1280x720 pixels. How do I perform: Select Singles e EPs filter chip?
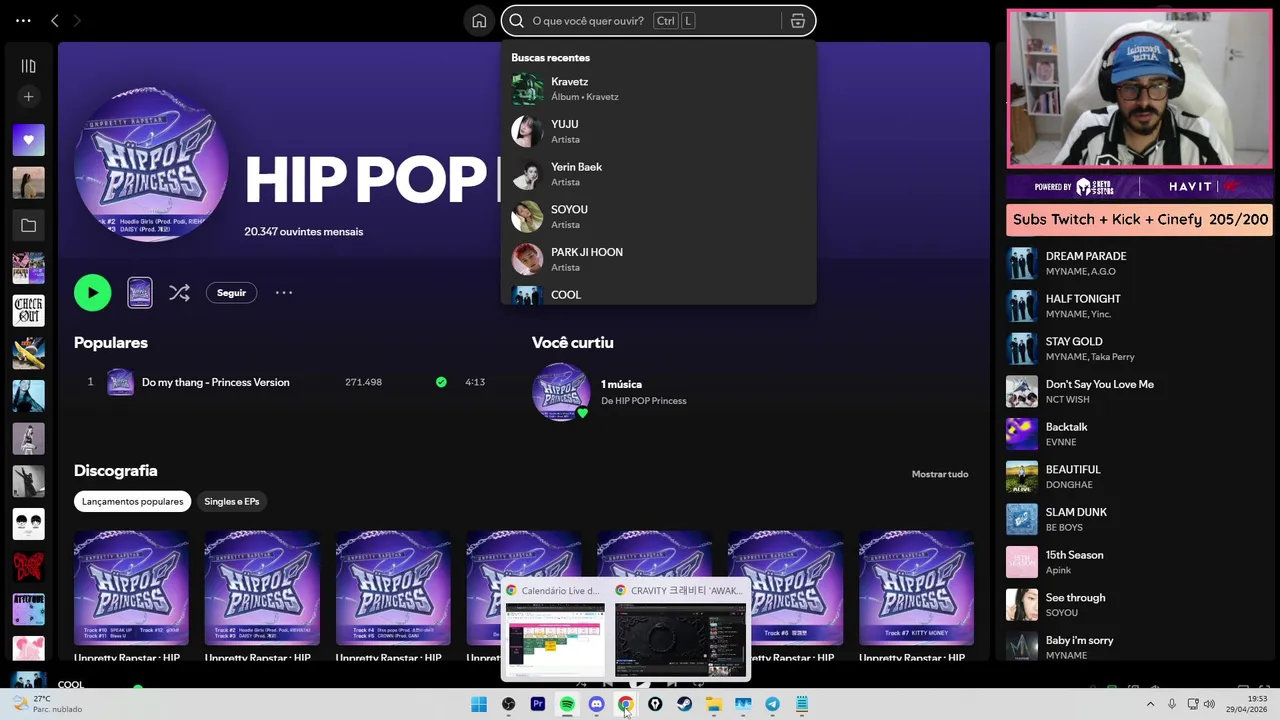coord(231,501)
